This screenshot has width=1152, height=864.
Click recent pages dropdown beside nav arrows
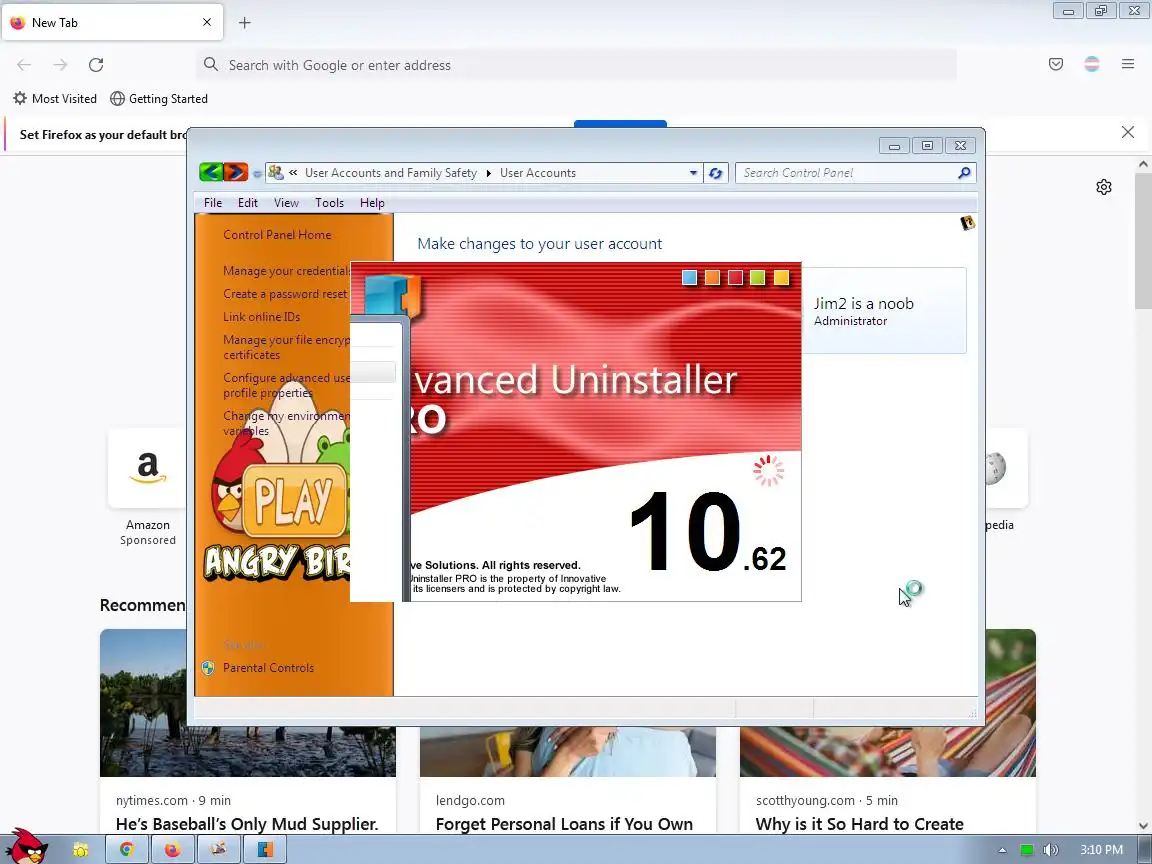(x=256, y=174)
